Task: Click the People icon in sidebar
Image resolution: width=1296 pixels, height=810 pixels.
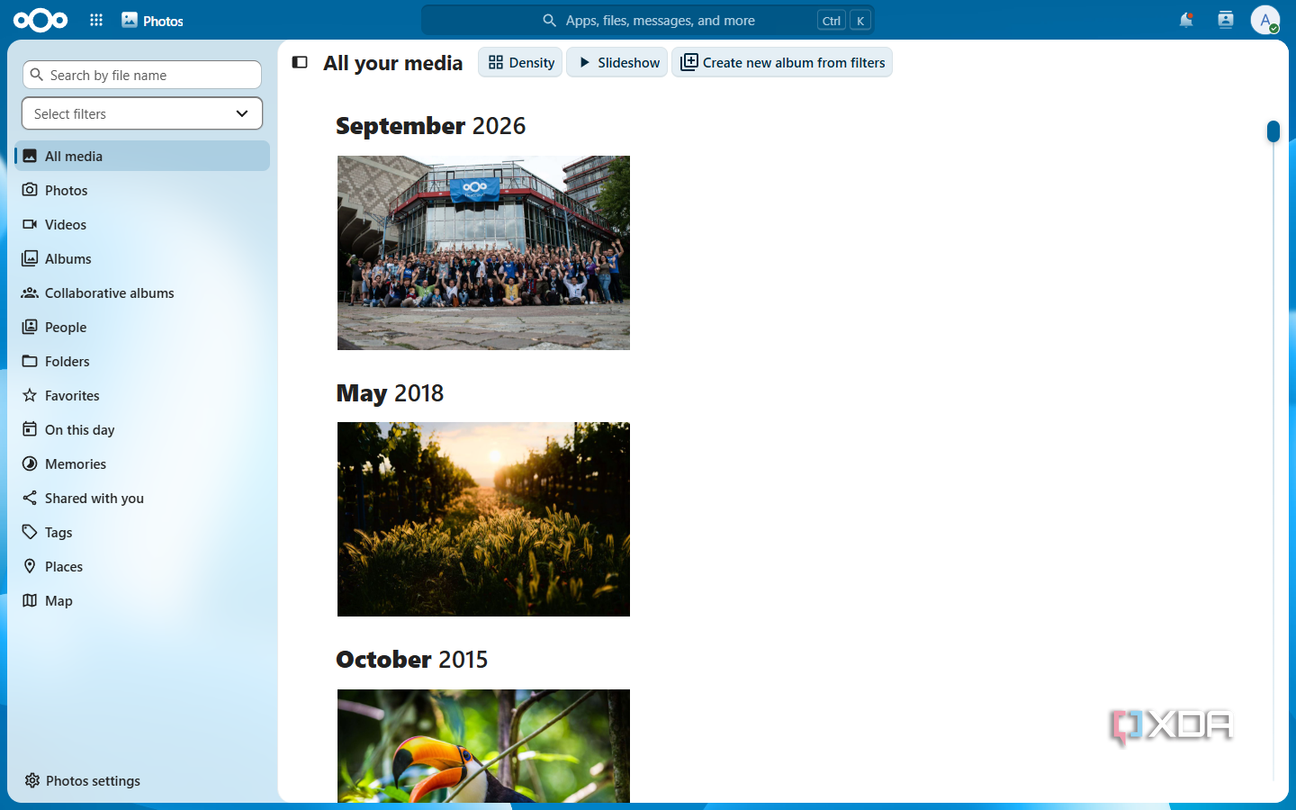Action: point(30,327)
